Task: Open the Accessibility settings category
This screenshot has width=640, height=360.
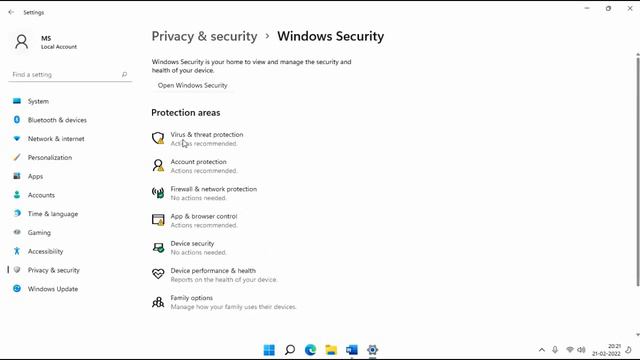Action: point(45,251)
